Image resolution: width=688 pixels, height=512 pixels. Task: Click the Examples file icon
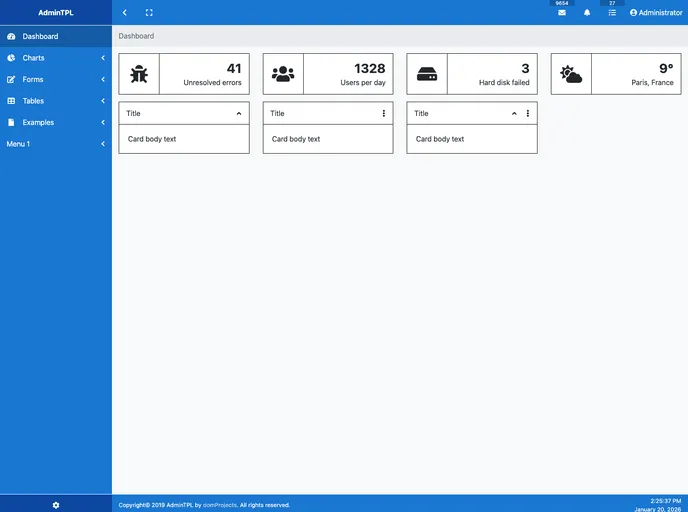11,122
